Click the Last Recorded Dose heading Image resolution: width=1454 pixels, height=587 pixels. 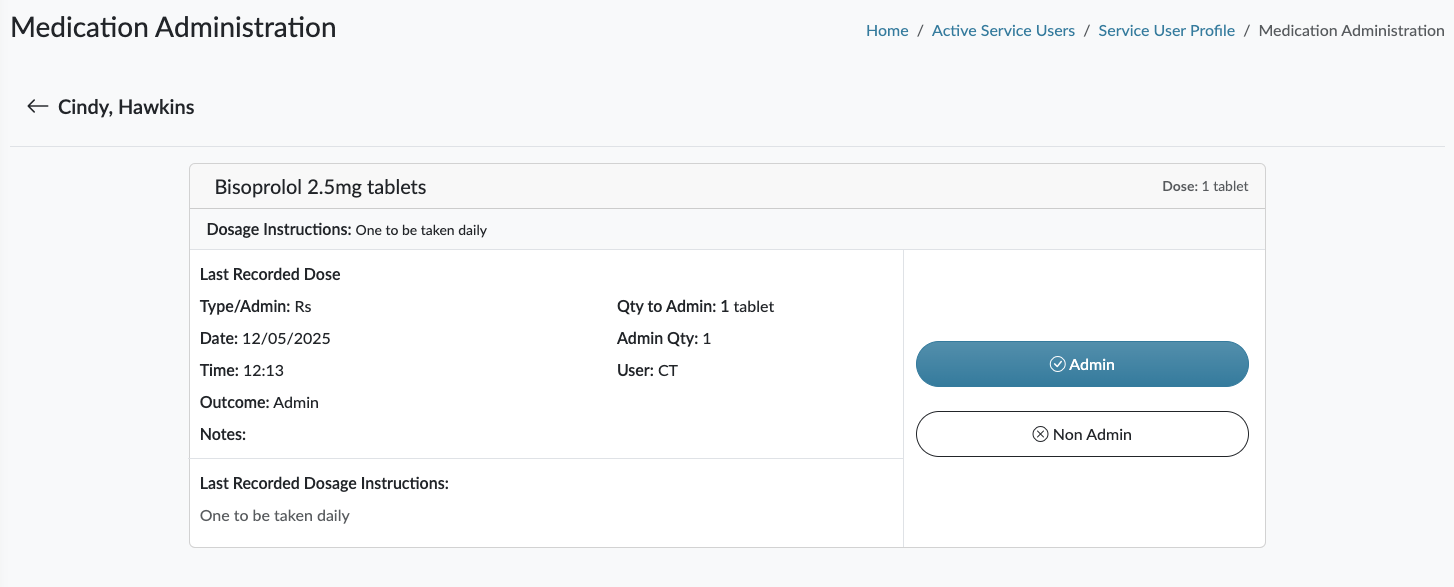[270, 274]
